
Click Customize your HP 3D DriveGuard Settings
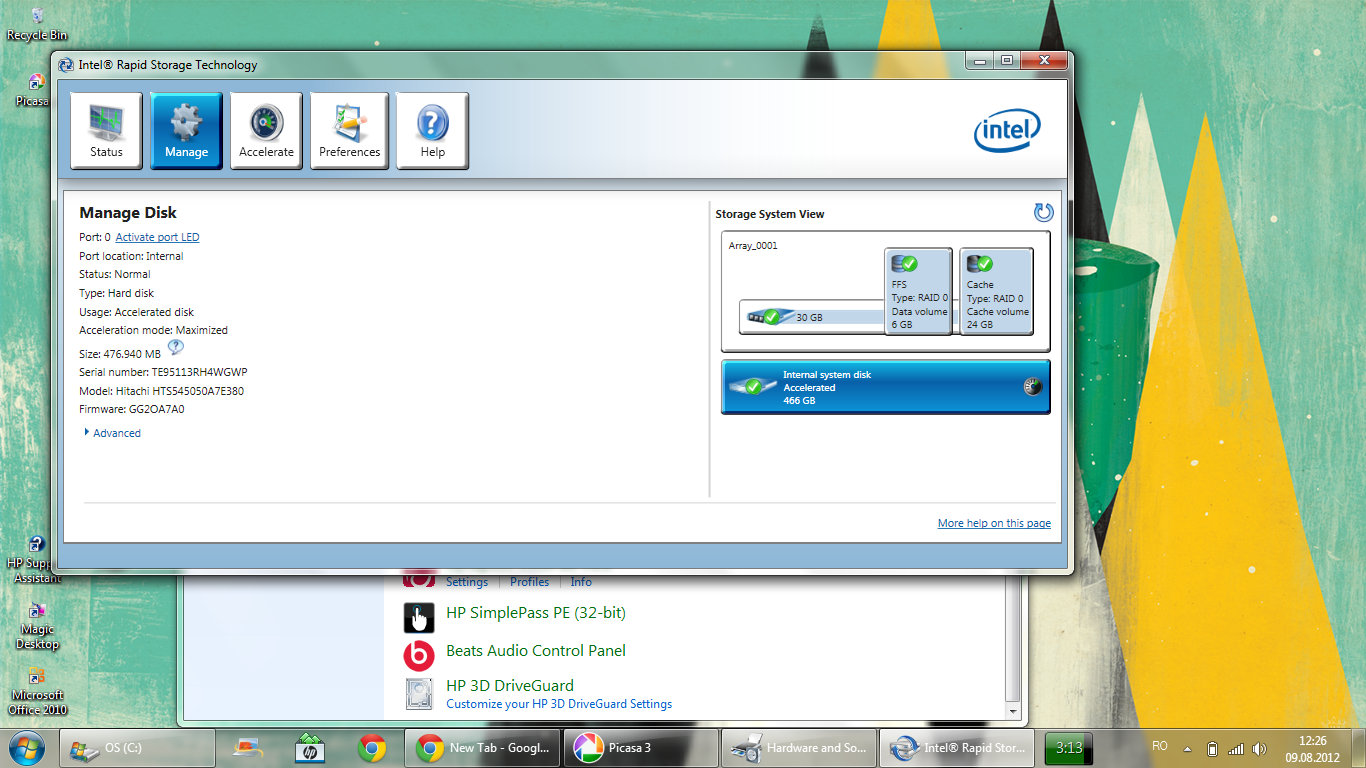point(559,704)
